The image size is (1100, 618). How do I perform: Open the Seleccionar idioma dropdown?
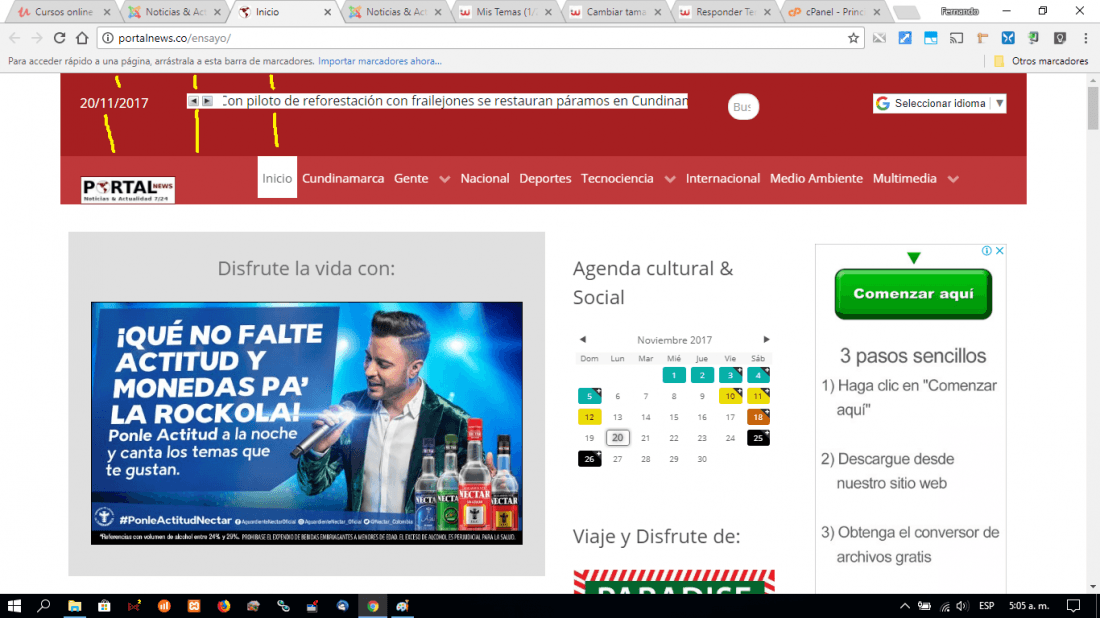click(939, 103)
